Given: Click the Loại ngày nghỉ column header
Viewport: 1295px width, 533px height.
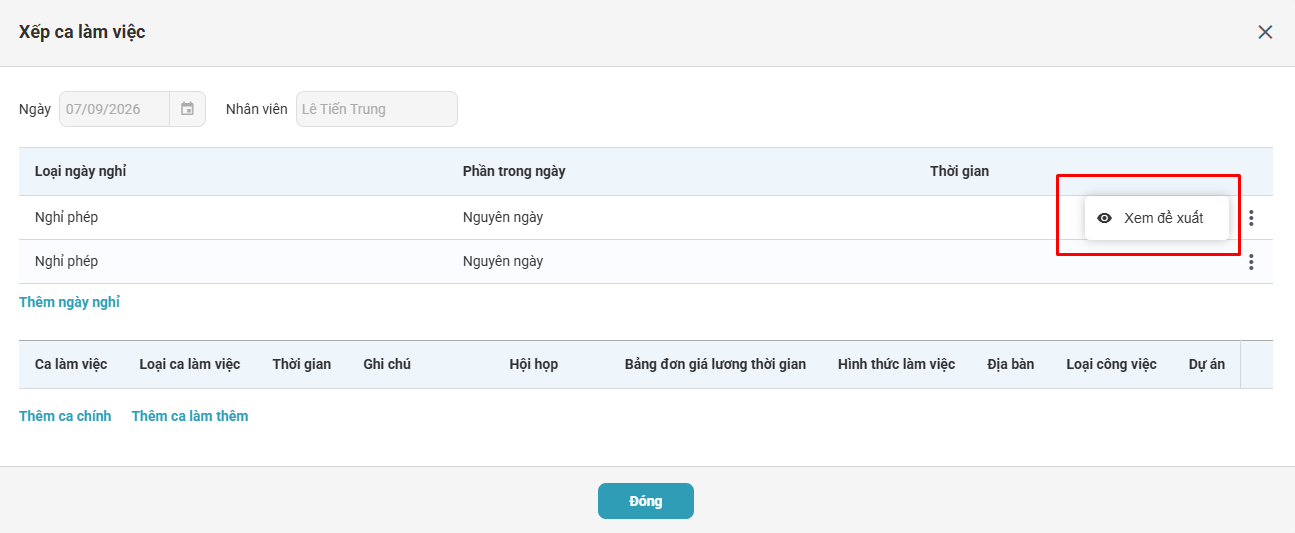Looking at the screenshot, I should [x=80, y=171].
